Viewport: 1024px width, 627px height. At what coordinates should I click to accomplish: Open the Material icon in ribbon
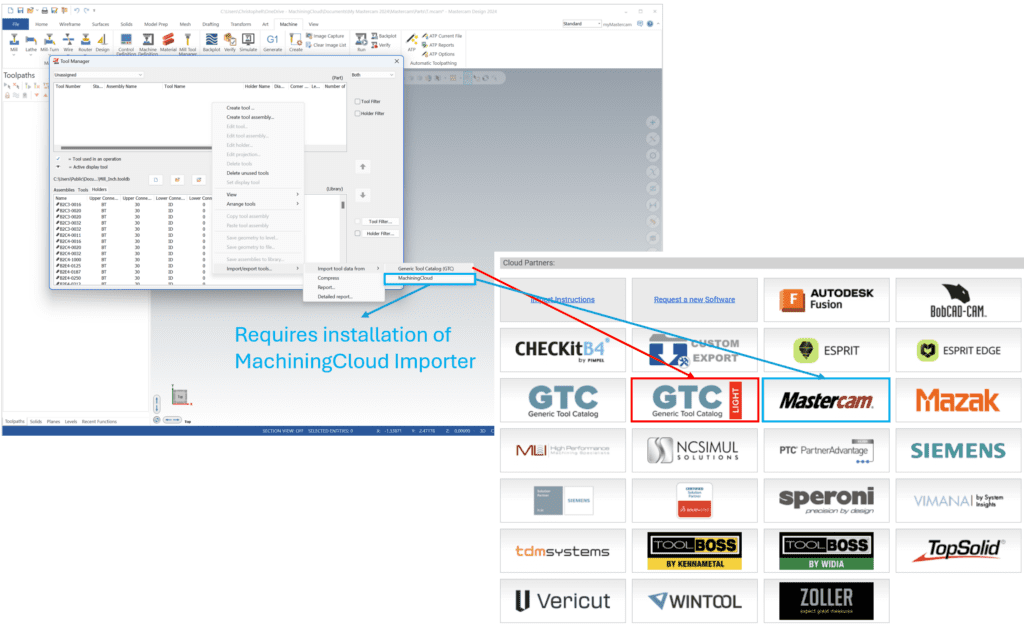pos(168,42)
